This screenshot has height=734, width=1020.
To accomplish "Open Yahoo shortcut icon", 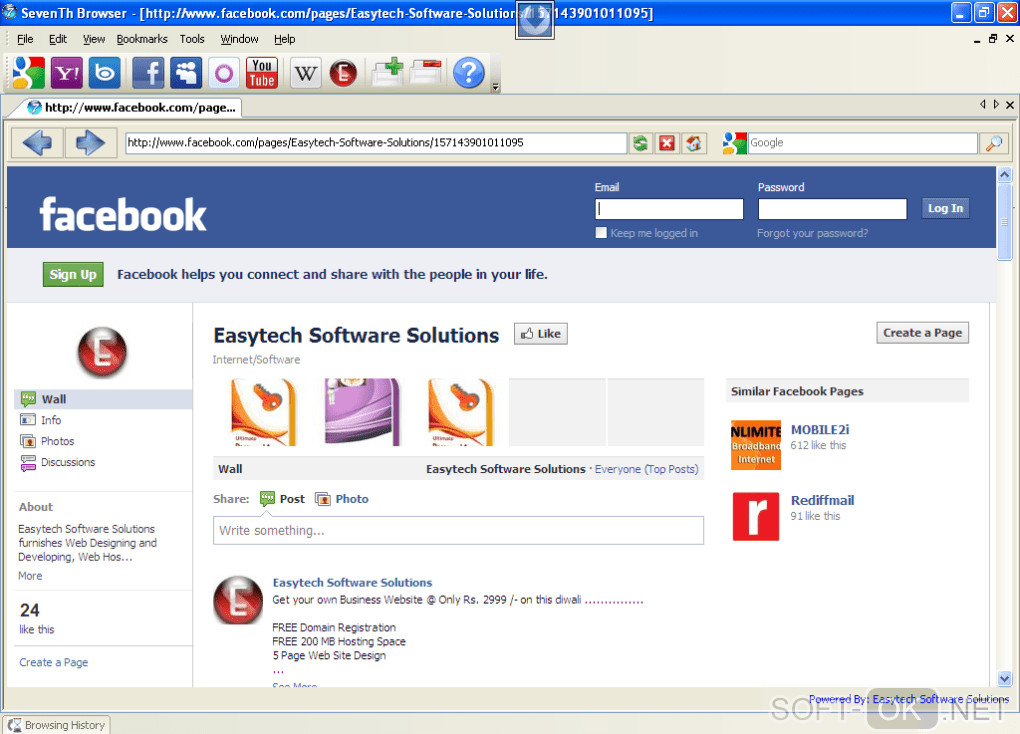I will click(x=66, y=72).
